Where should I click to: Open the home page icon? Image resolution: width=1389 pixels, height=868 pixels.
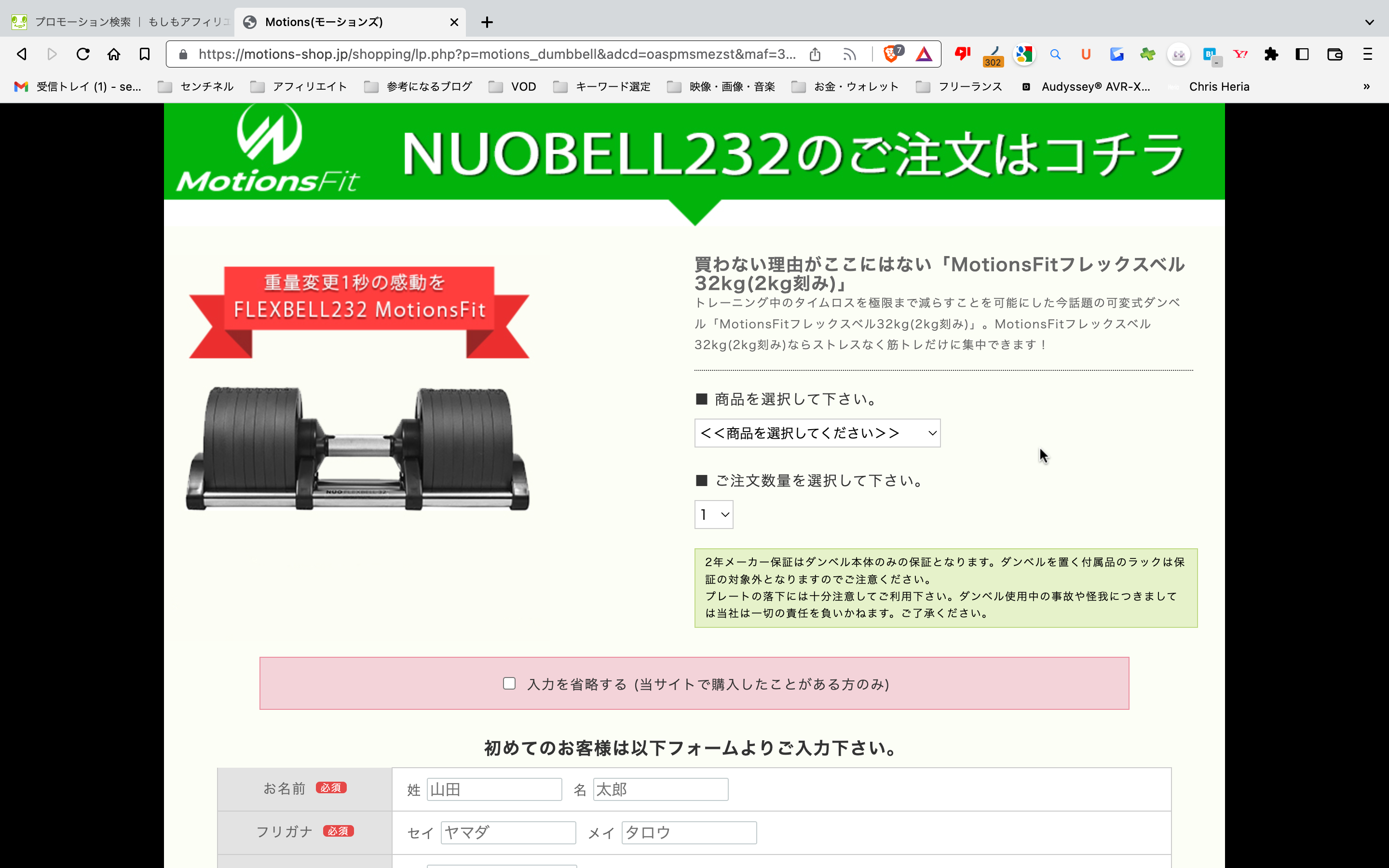114,54
